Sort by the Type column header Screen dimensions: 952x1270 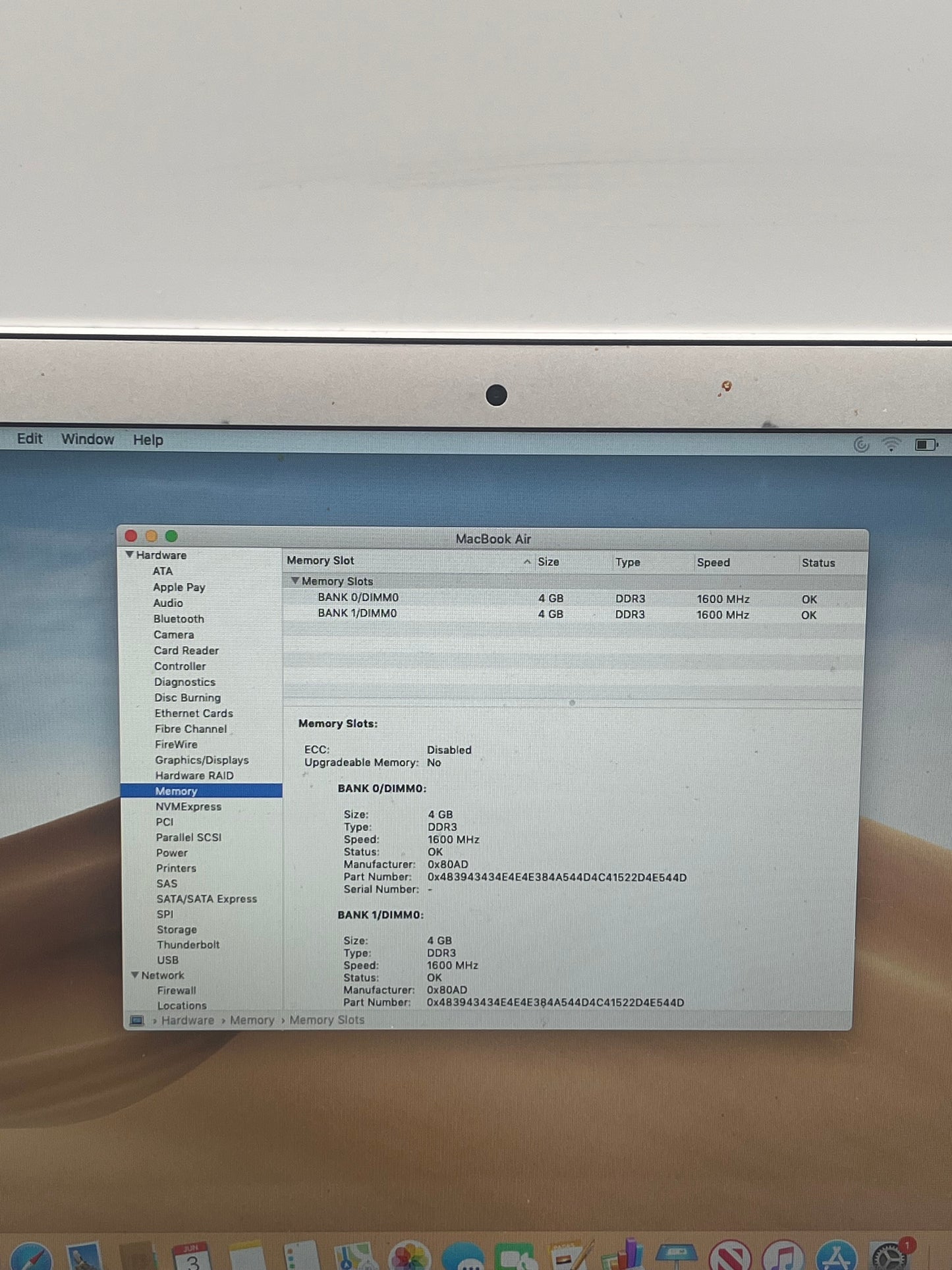click(628, 562)
